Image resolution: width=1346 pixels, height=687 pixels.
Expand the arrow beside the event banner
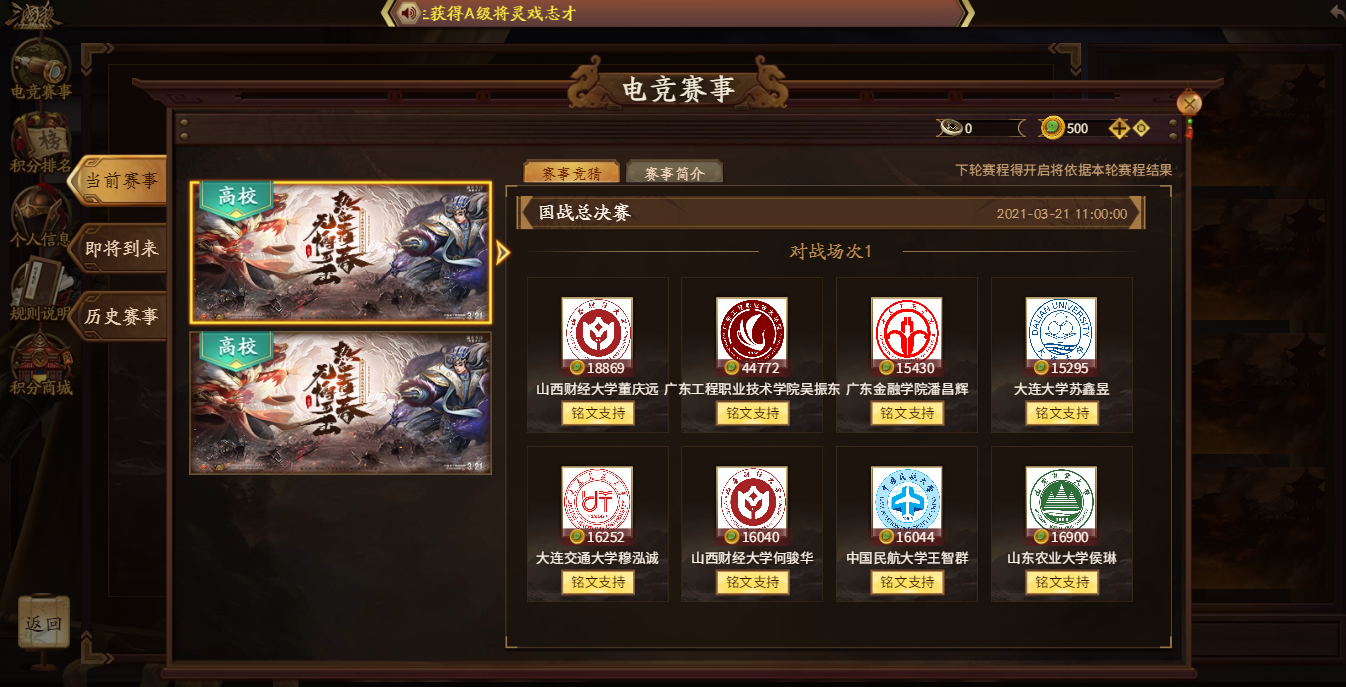(502, 253)
